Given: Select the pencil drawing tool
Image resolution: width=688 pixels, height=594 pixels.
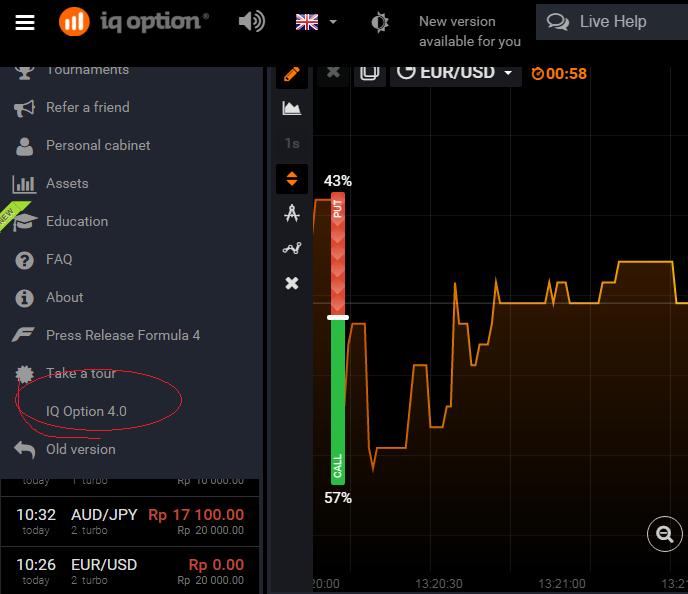Looking at the screenshot, I should coord(292,75).
